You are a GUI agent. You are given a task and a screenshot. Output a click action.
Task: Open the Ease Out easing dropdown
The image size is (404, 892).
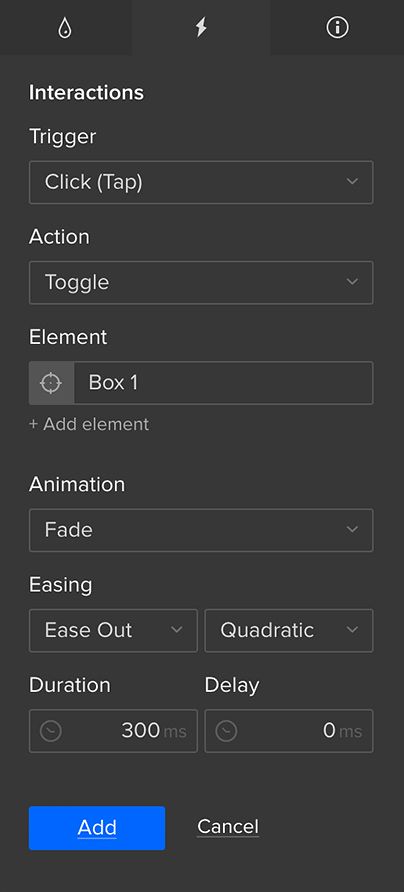tap(113, 630)
